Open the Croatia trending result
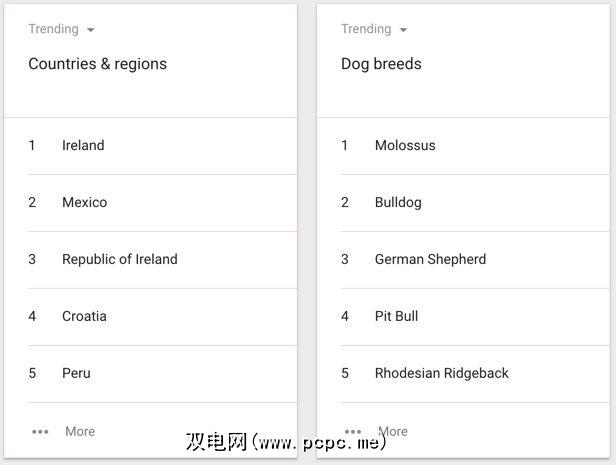 point(84,316)
